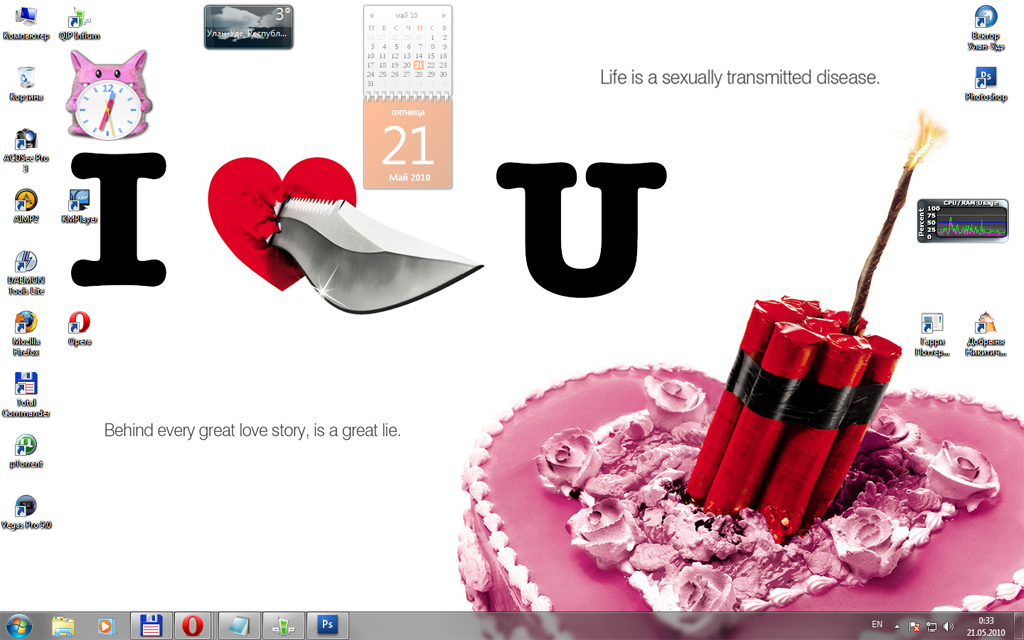Click the volume speaker icon in tray
The height and width of the screenshot is (640, 1024).
pyautogui.click(x=948, y=627)
